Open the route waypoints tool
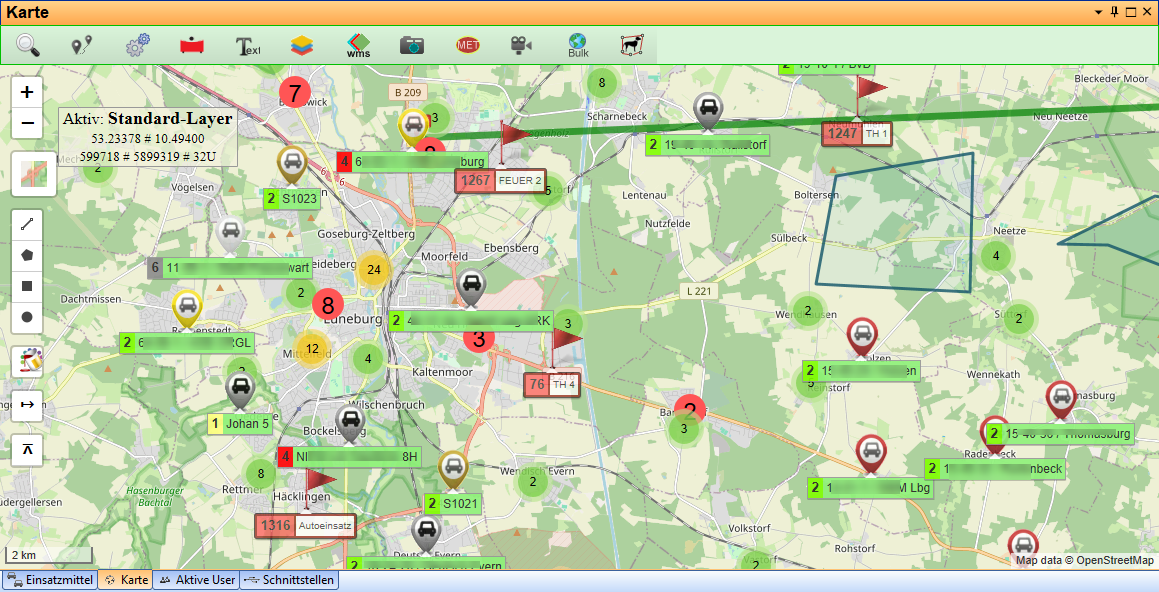Image resolution: width=1159 pixels, height=592 pixels. (x=81, y=45)
